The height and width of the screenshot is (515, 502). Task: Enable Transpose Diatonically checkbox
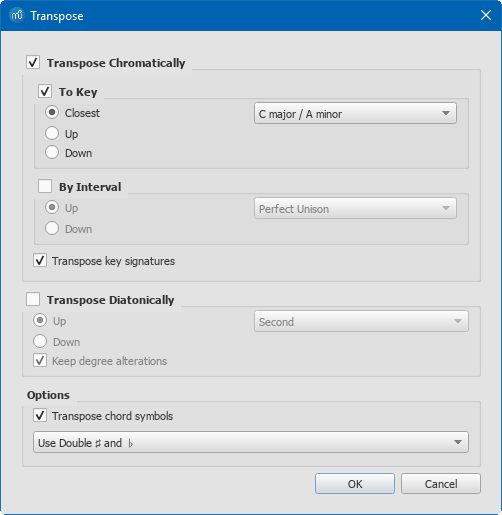click(33, 299)
